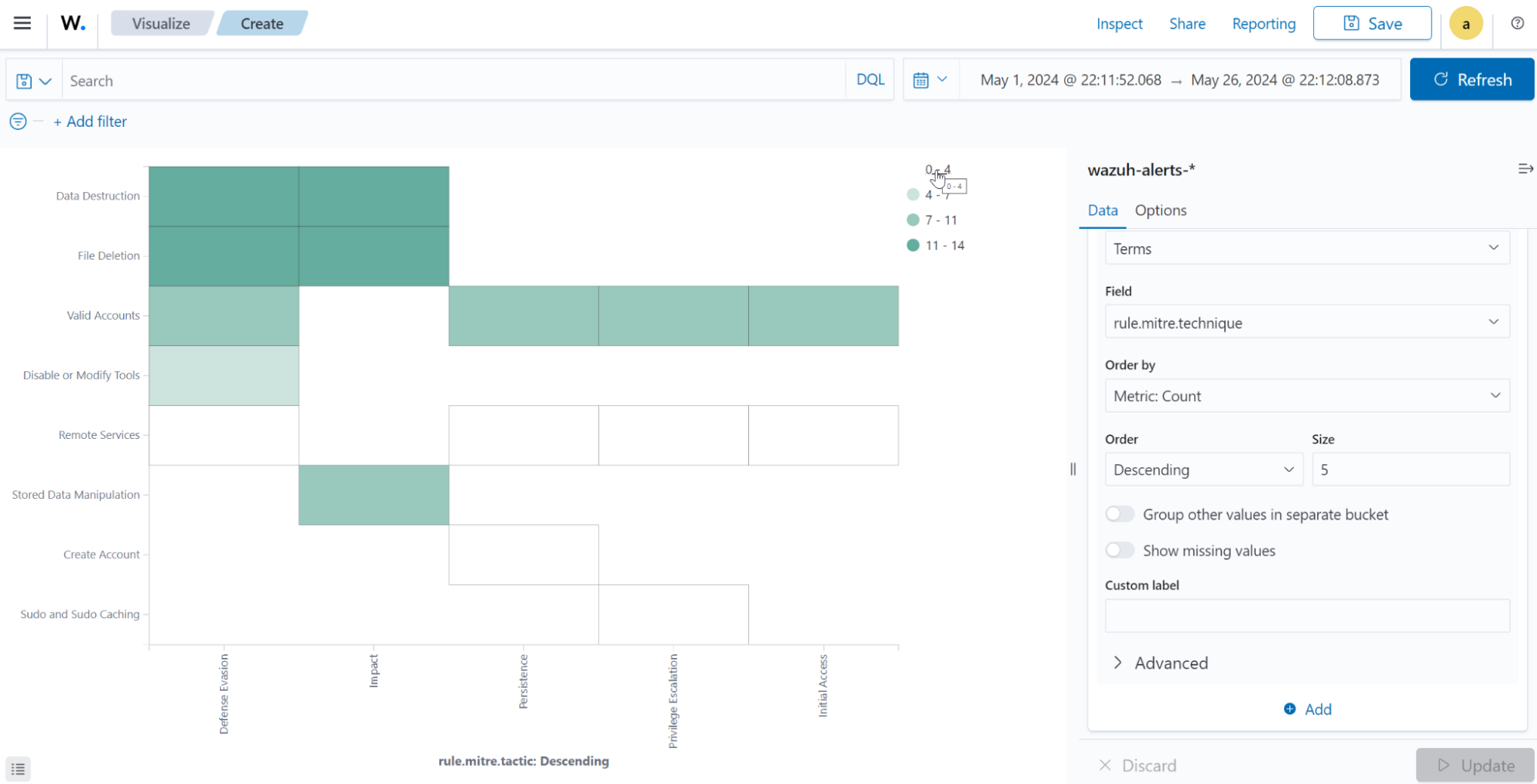The width and height of the screenshot is (1537, 784).
Task: Open the saved queries icon menu
Action: point(32,80)
